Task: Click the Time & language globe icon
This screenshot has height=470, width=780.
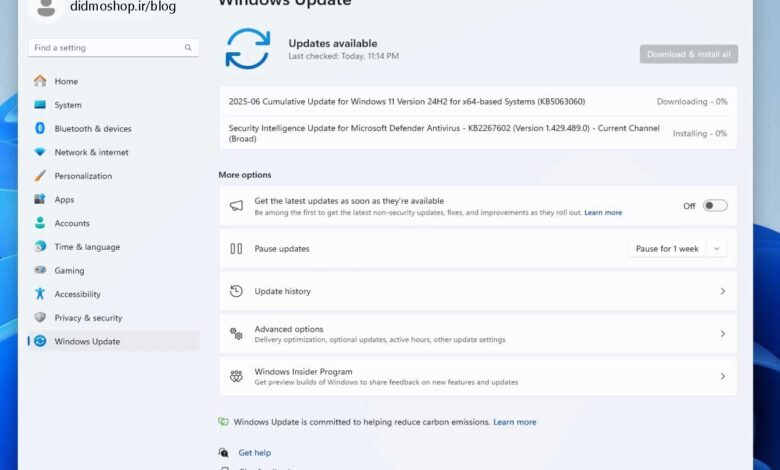Action: pos(40,246)
